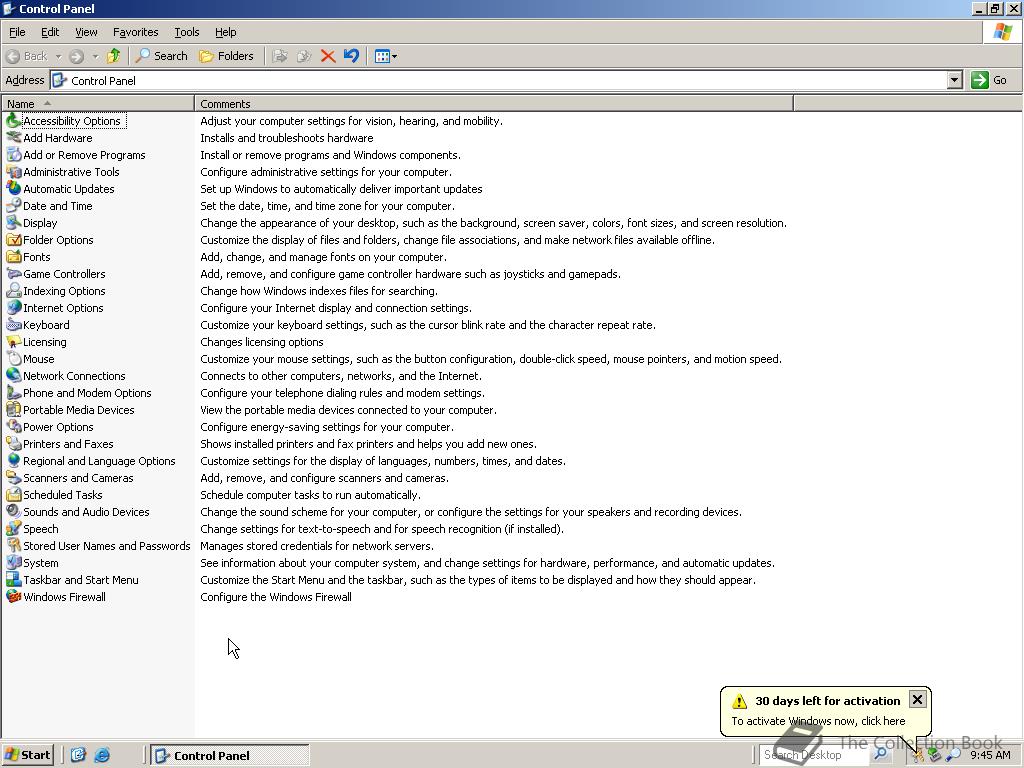This screenshot has height=768, width=1024.
Task: Open the Tools menu
Action: pyautogui.click(x=186, y=32)
